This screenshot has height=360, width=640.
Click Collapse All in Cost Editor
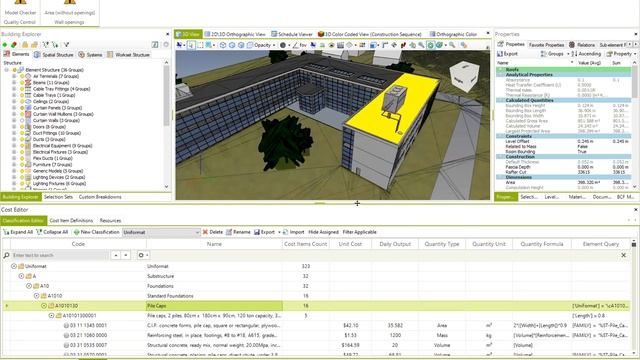click(x=52, y=232)
